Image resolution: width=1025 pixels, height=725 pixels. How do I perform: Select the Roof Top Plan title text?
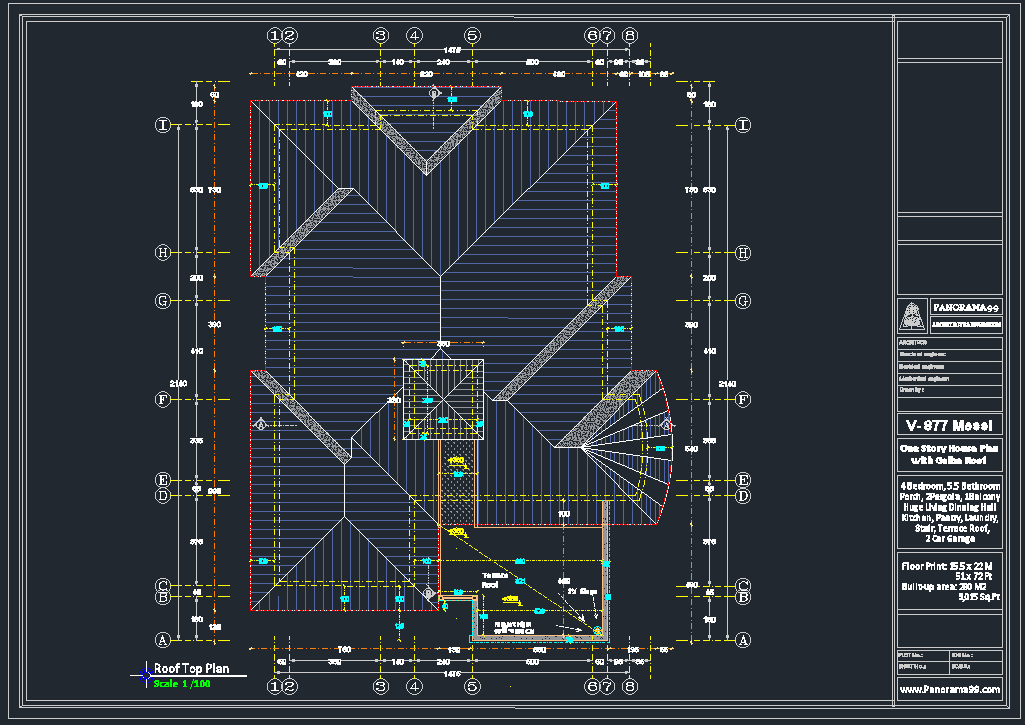coord(191,668)
